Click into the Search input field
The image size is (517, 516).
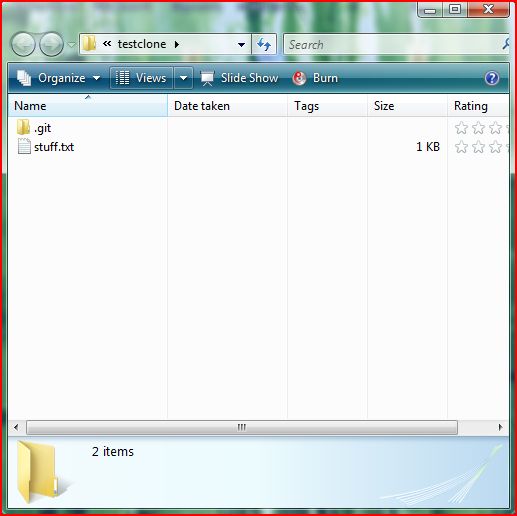point(393,44)
